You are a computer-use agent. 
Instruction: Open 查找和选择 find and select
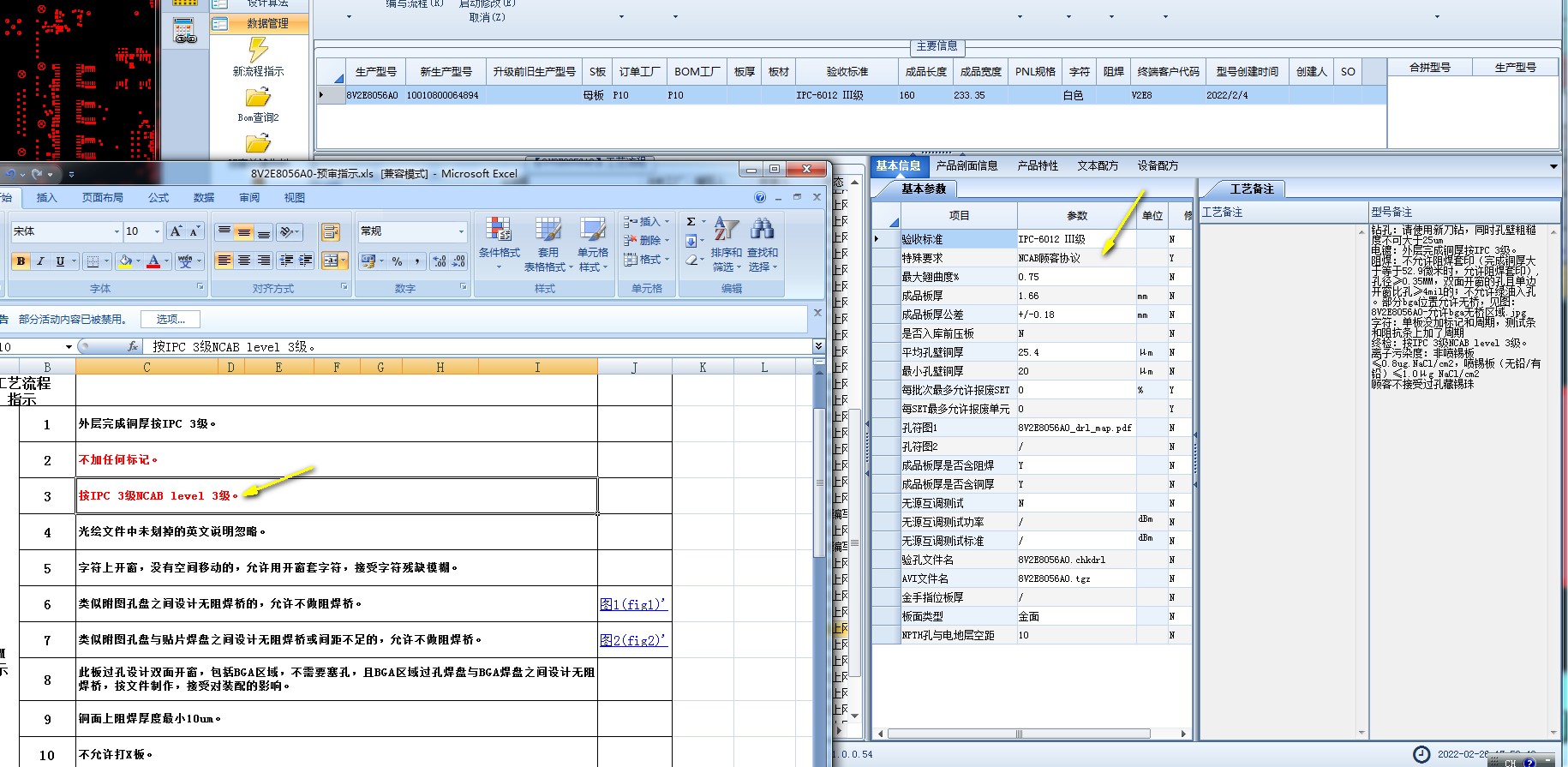click(762, 243)
